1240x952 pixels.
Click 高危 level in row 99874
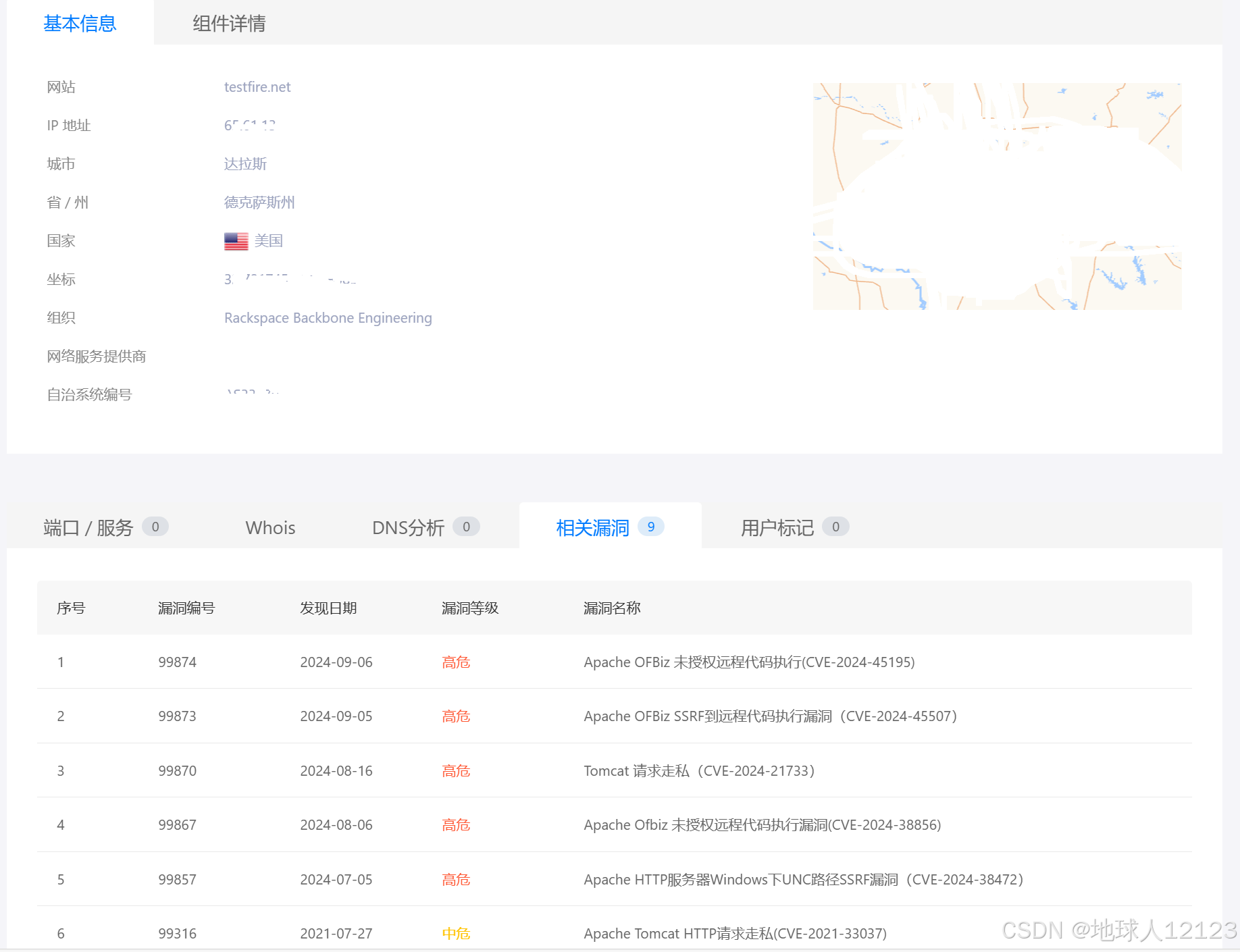(456, 662)
